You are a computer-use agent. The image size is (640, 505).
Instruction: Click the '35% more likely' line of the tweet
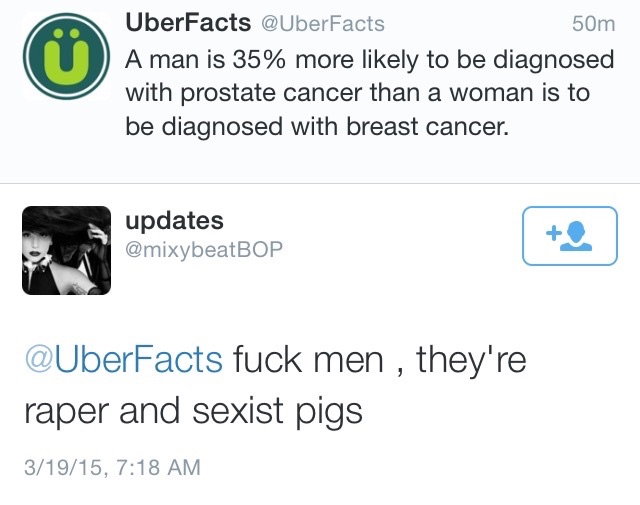pyautogui.click(x=369, y=60)
